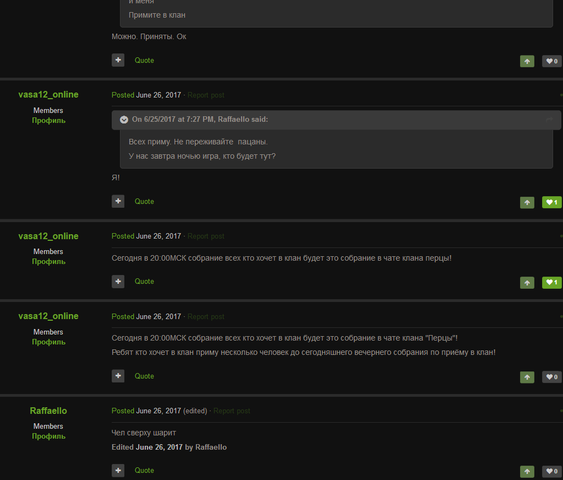Upvote Raffaello's 'Чел сверху шарит' post
Image resolution: width=563 pixels, height=480 pixels.
[527, 471]
